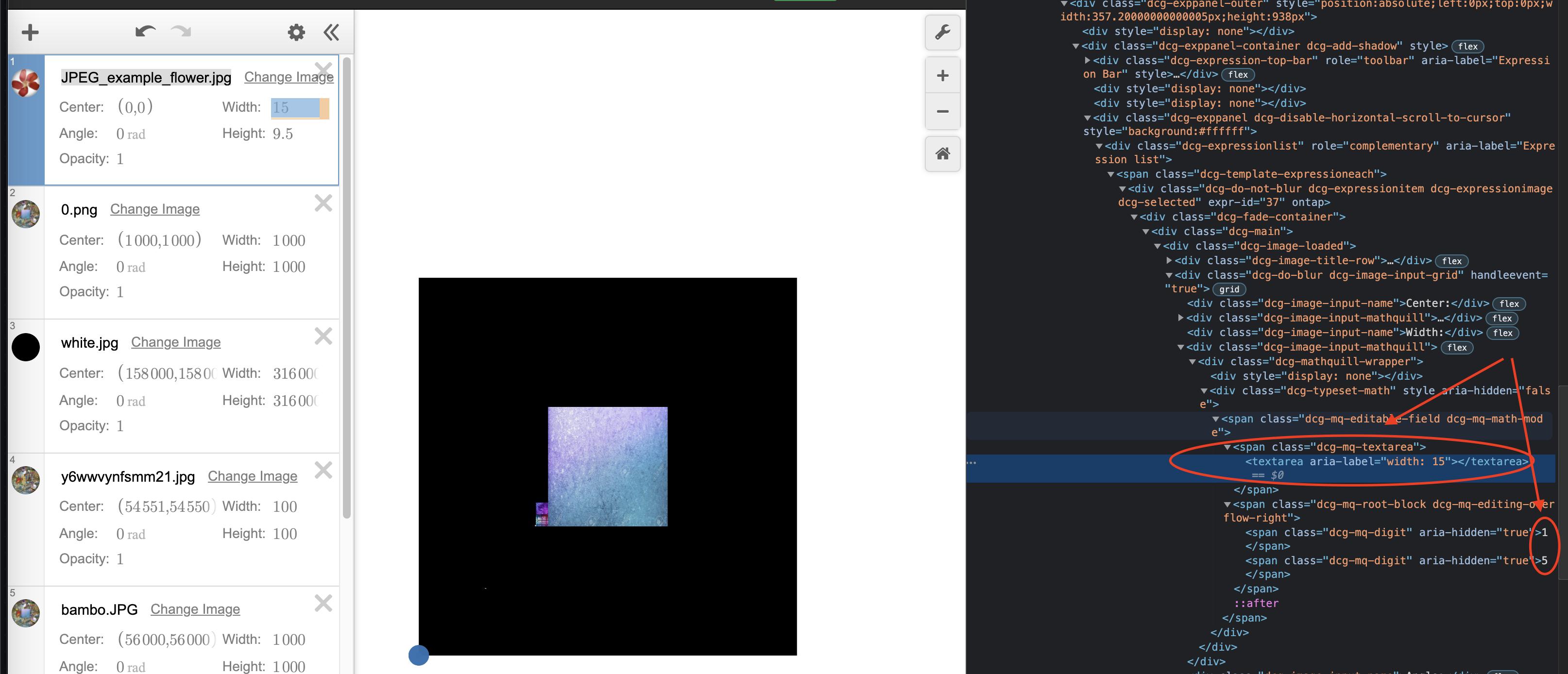
Task: Select dcg-main div in DevTools
Action: coord(1222,231)
